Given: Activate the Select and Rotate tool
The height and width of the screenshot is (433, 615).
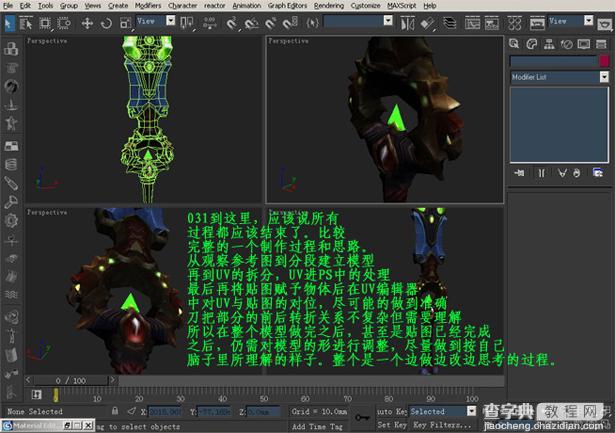Looking at the screenshot, I should point(106,24).
